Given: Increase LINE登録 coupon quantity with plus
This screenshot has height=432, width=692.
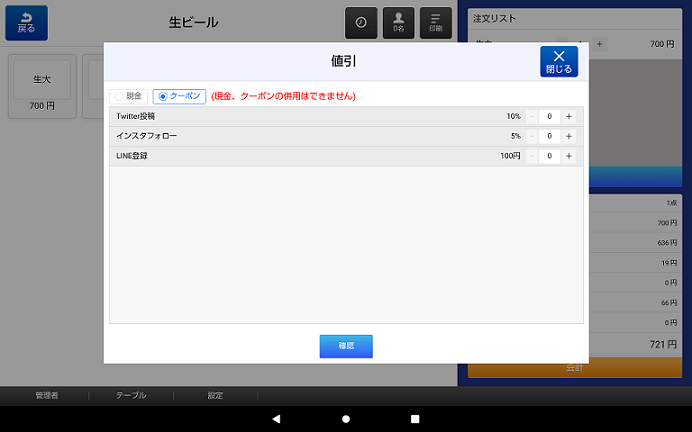Looking at the screenshot, I should [x=569, y=156].
